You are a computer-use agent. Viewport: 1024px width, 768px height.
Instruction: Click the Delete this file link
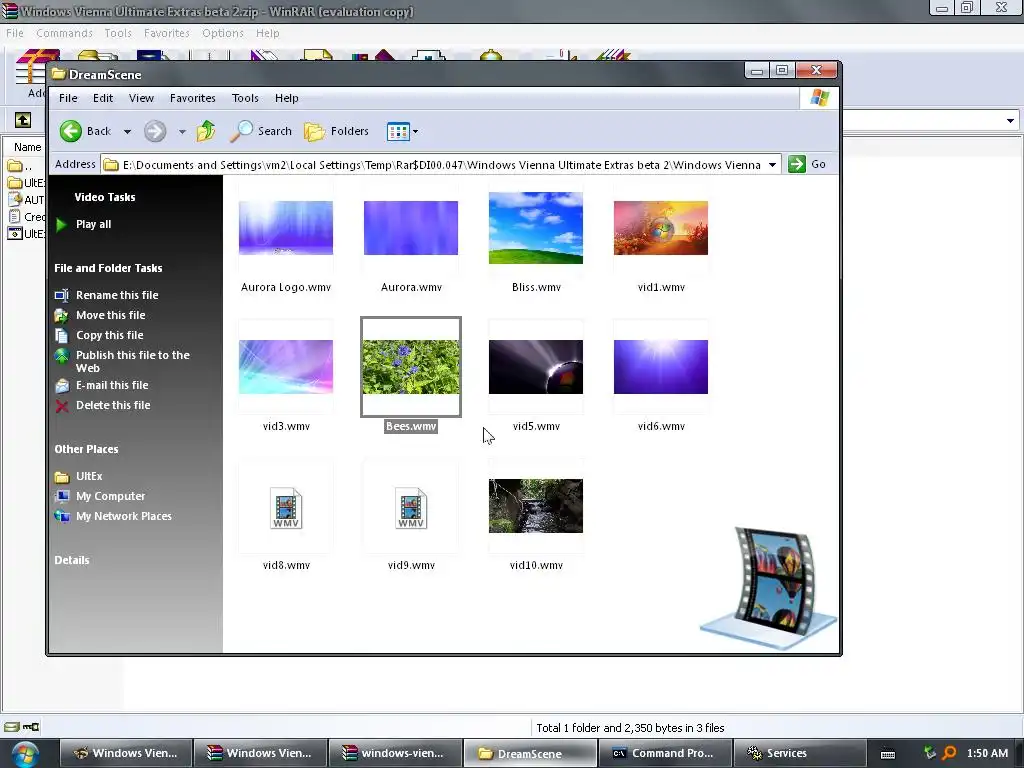pyautogui.click(x=113, y=406)
